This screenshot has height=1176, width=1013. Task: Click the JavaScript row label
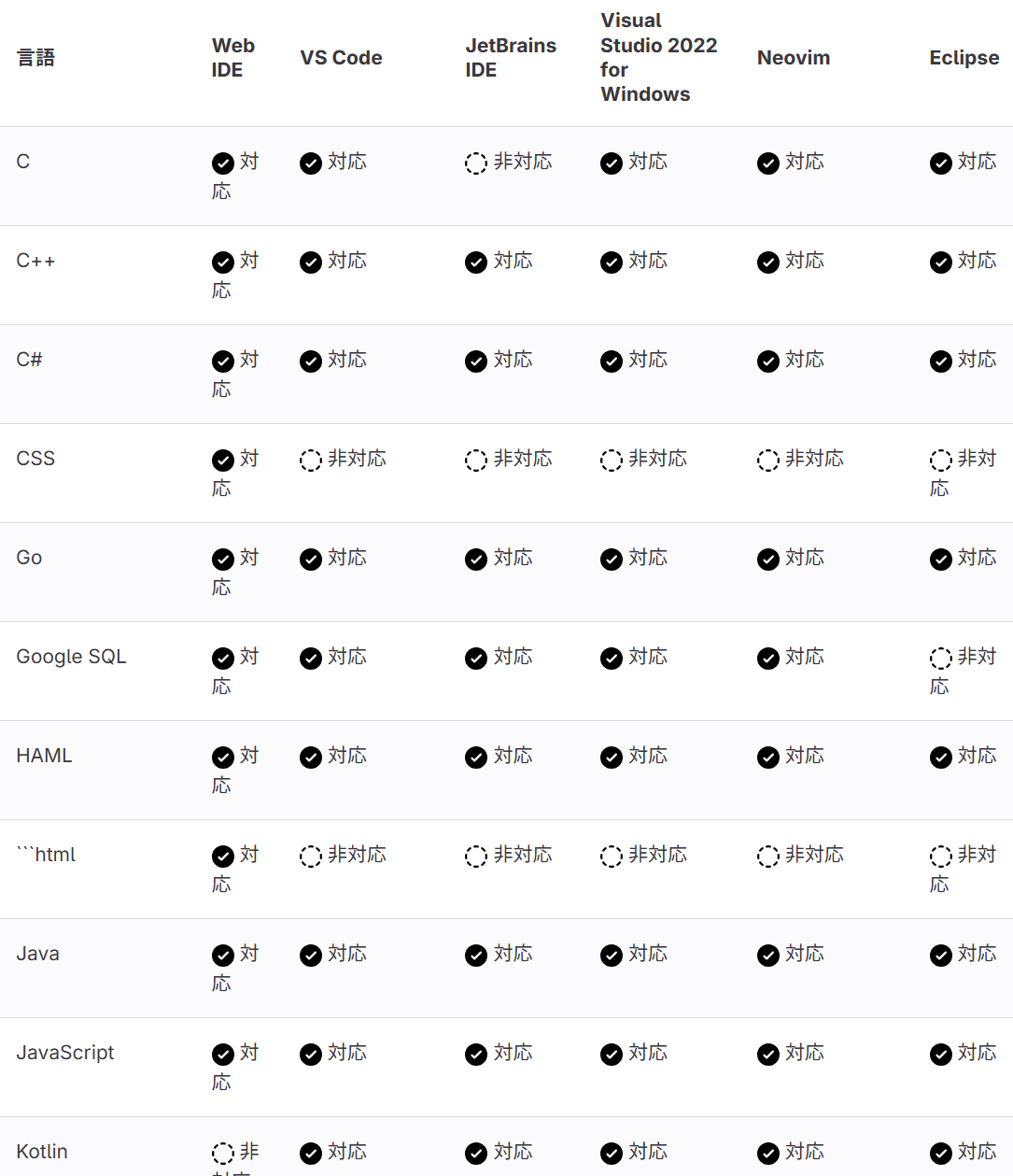point(65,1053)
